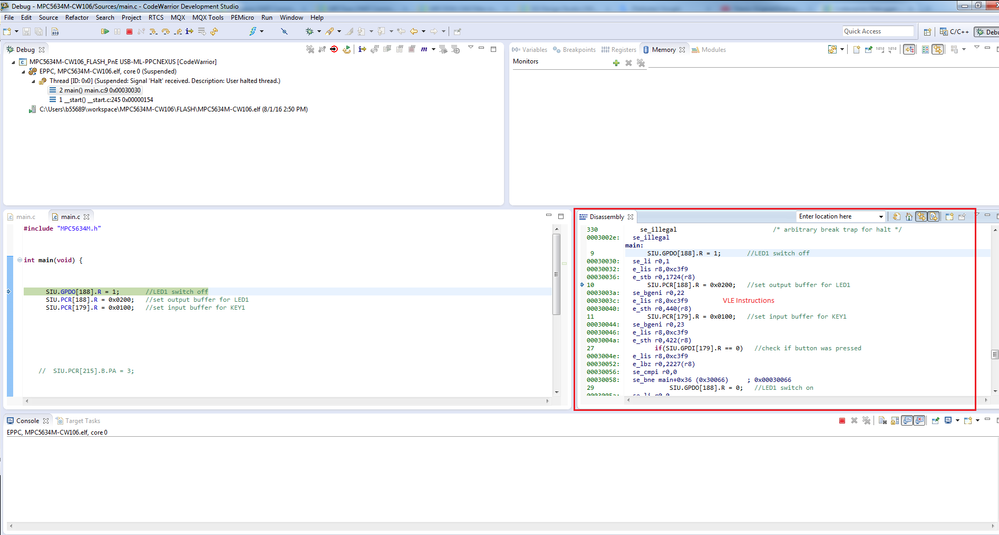Open the dropdown next to the New icon
999x535 pixels.
pyautogui.click(x=17, y=31)
